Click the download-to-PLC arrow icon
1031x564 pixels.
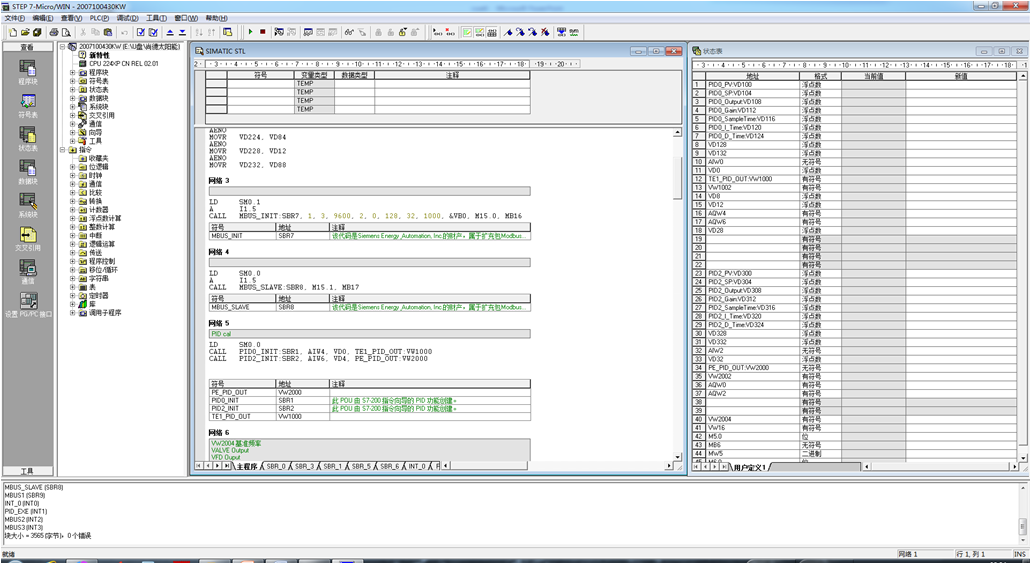point(182,32)
